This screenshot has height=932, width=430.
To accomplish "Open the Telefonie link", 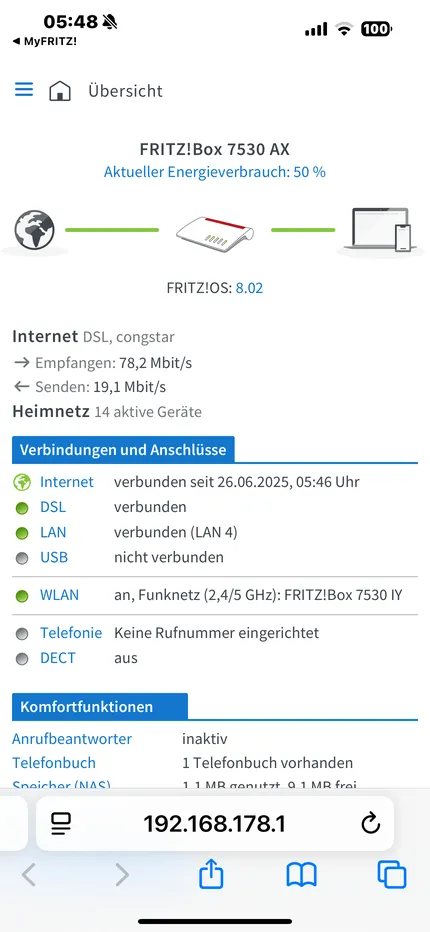I will point(71,633).
